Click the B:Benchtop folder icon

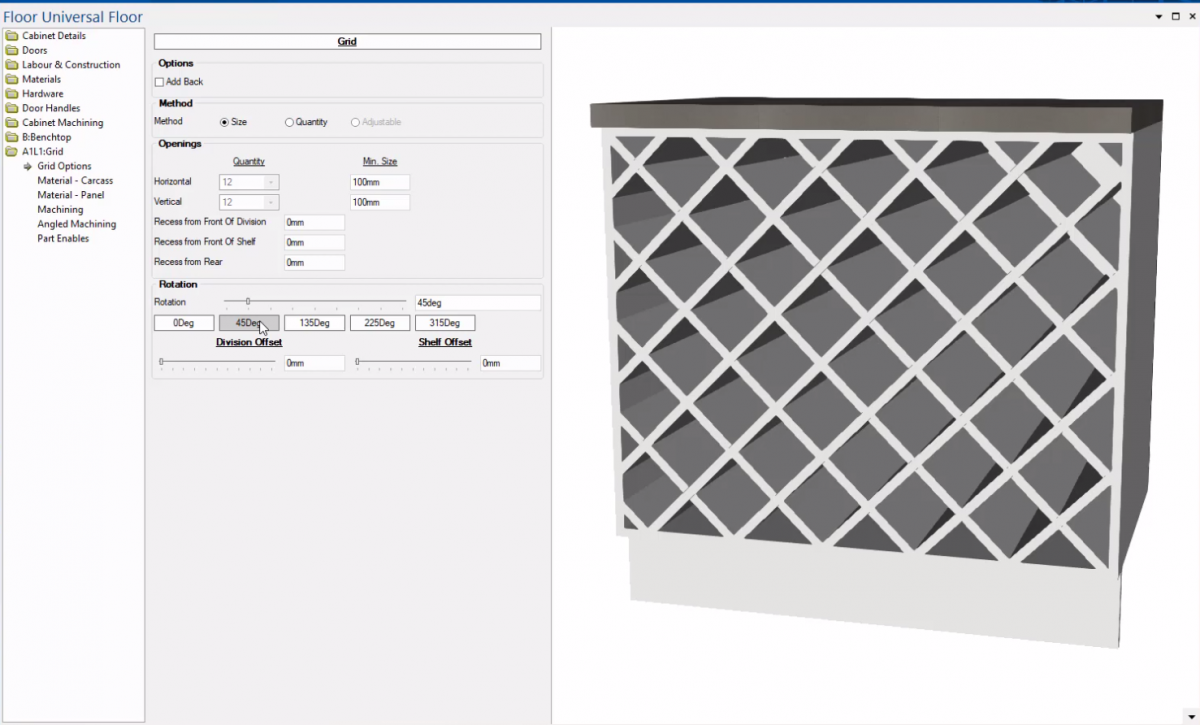(x=12, y=137)
